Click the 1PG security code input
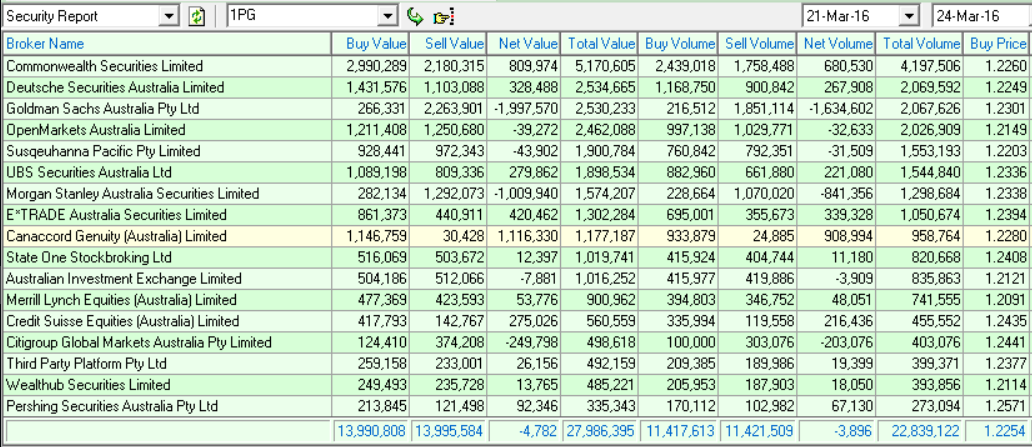 point(303,16)
